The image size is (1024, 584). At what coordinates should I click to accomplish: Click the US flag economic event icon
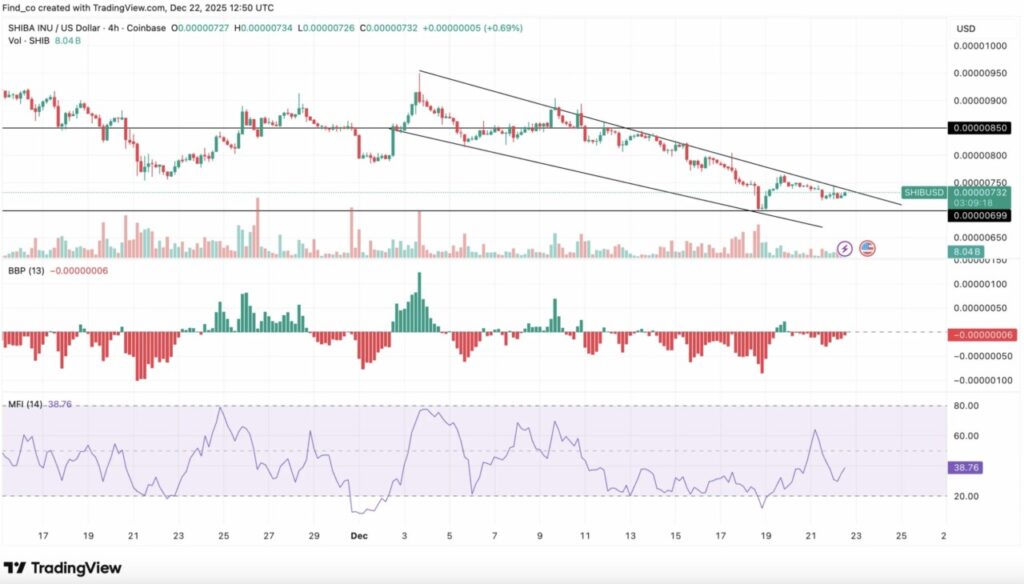pyautogui.click(x=867, y=247)
